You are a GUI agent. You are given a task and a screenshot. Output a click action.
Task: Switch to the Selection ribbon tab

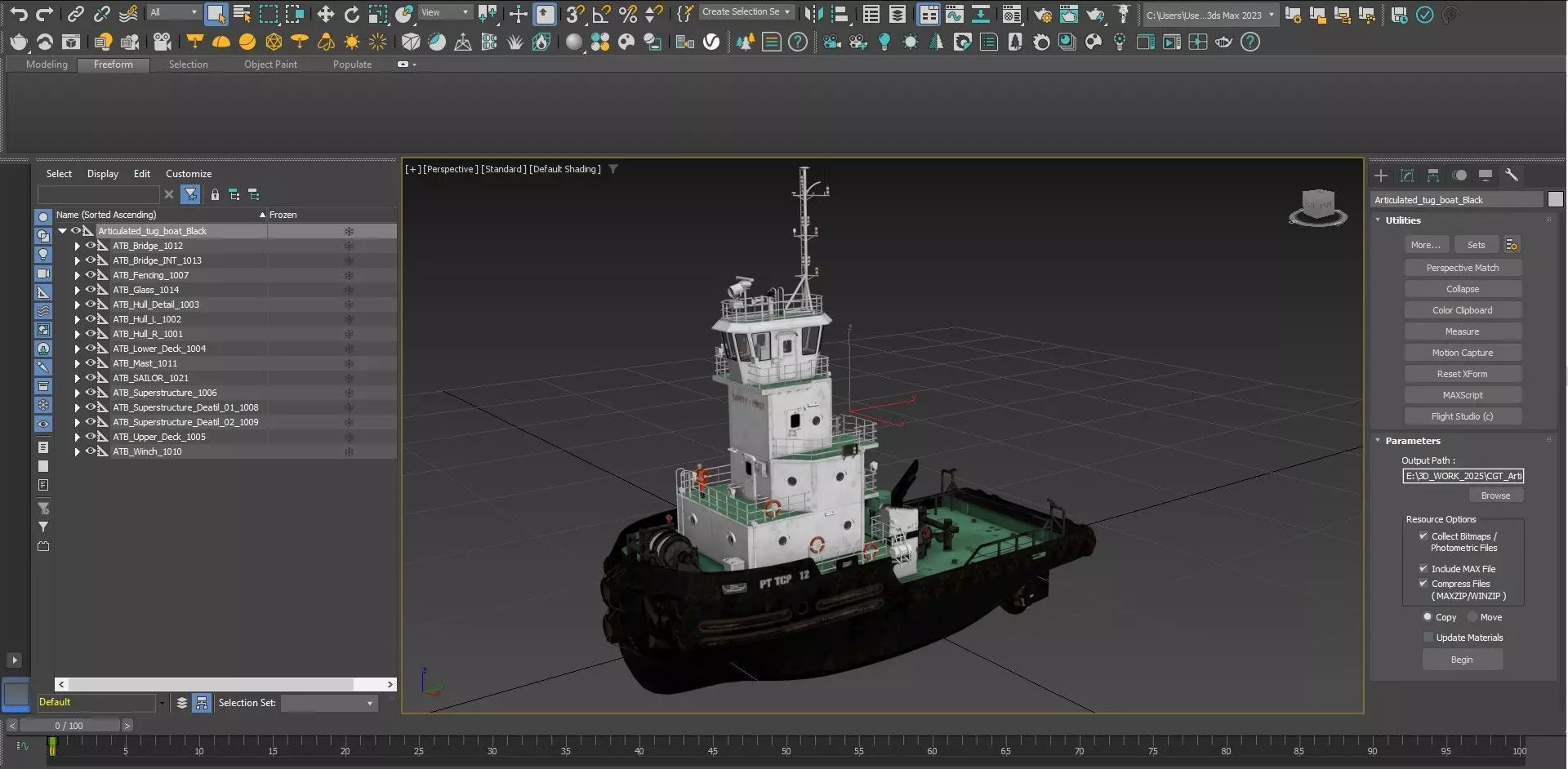coord(189,64)
